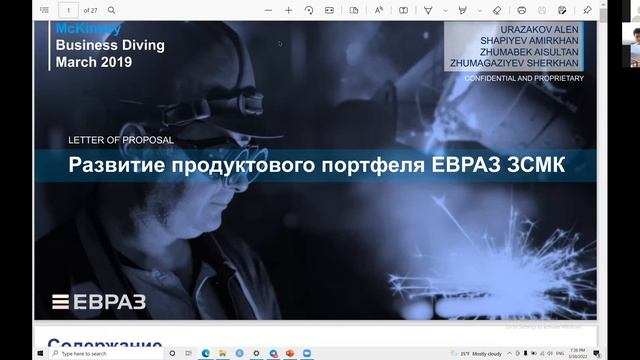Open File Explorer from taskbar

pos(222,353)
